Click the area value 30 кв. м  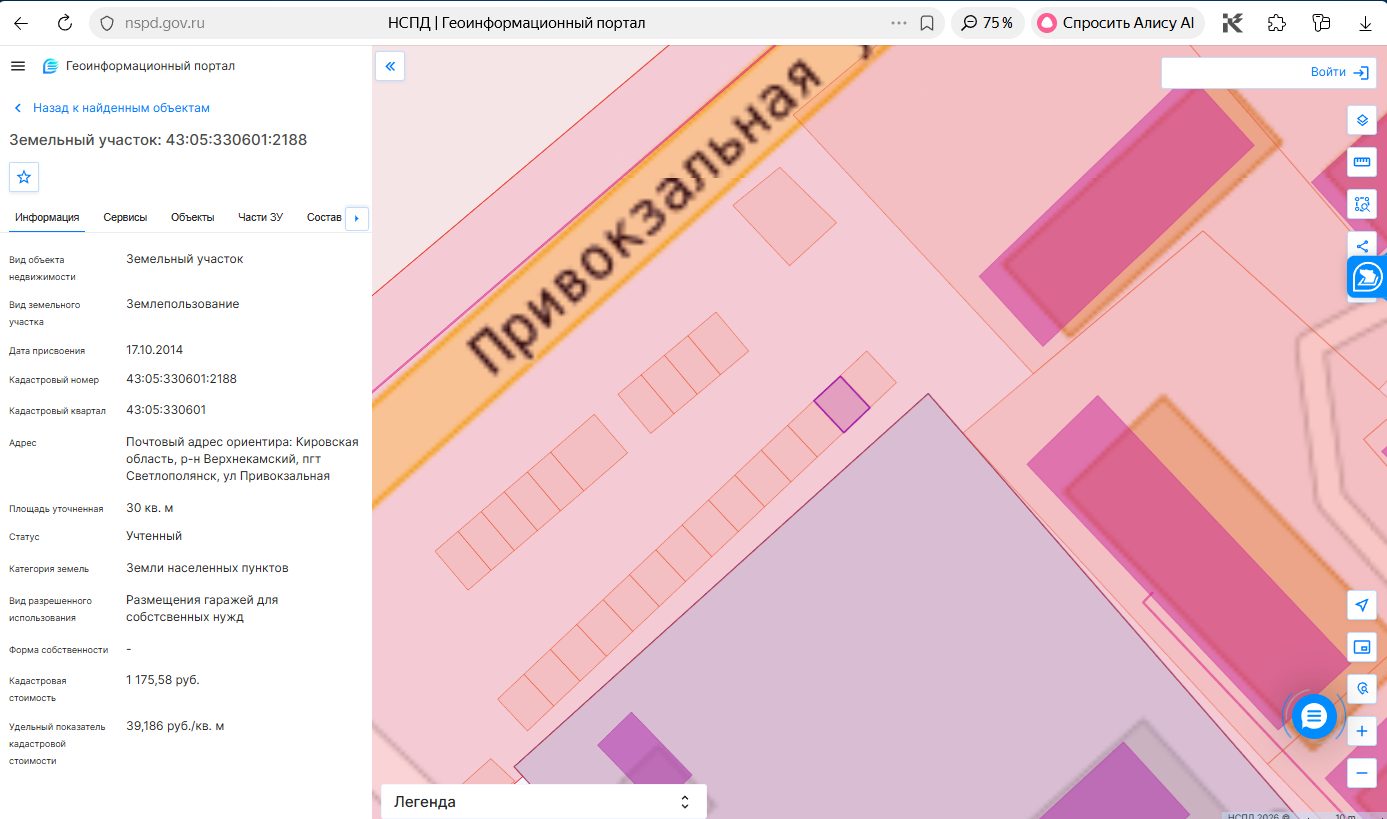click(x=150, y=508)
